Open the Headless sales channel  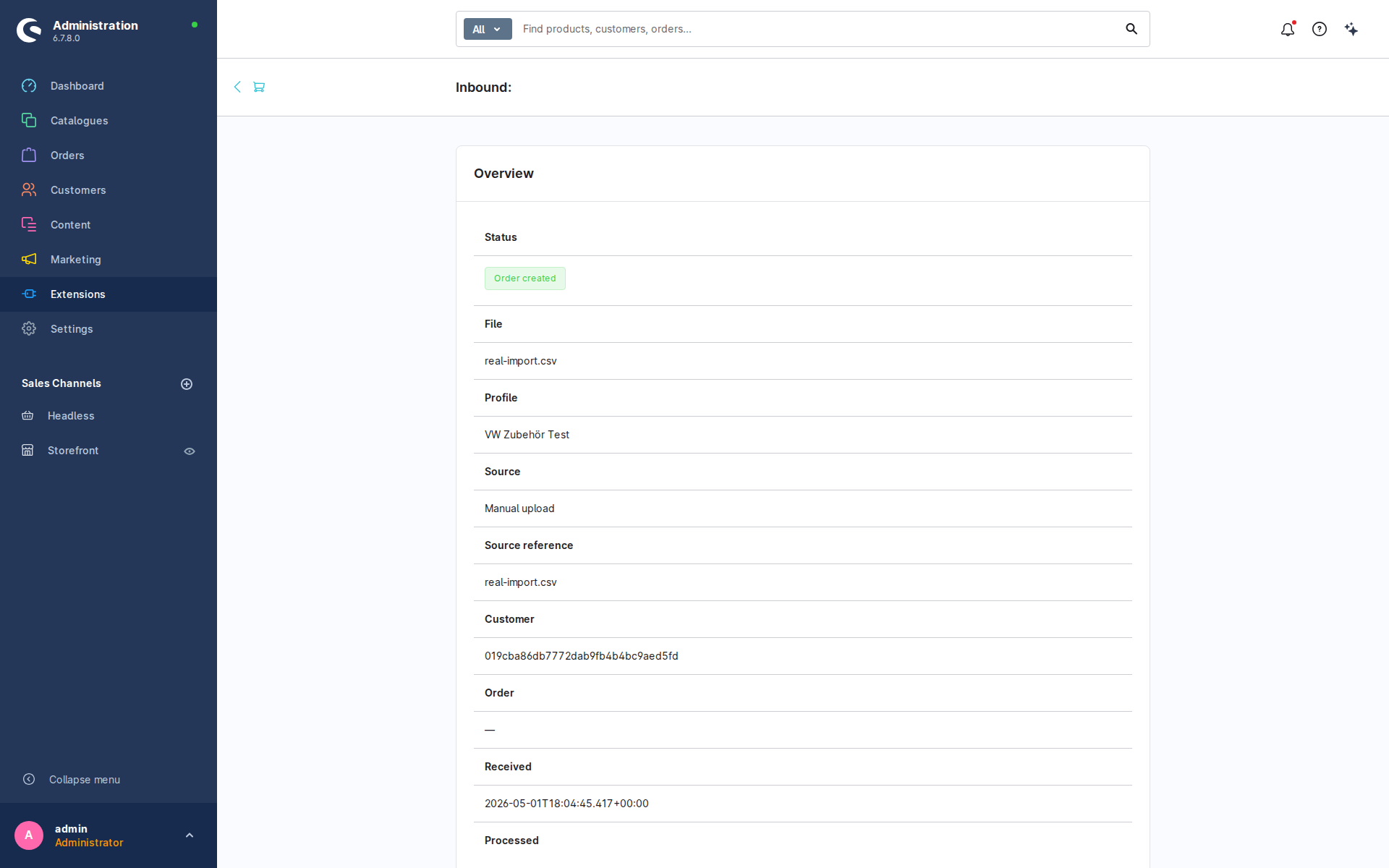point(71,416)
